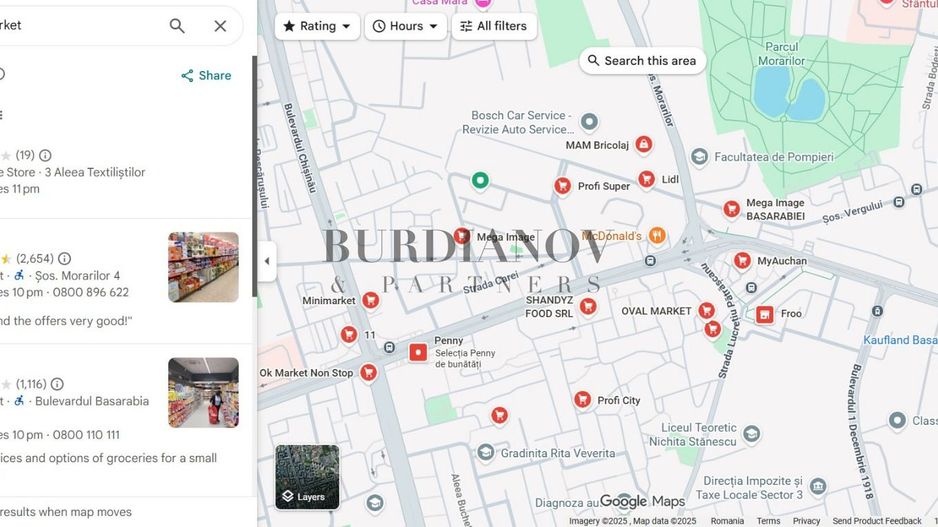The width and height of the screenshot is (938, 527).
Task: Select SHANDYZ FOOD SRL pin
Action: (x=588, y=307)
